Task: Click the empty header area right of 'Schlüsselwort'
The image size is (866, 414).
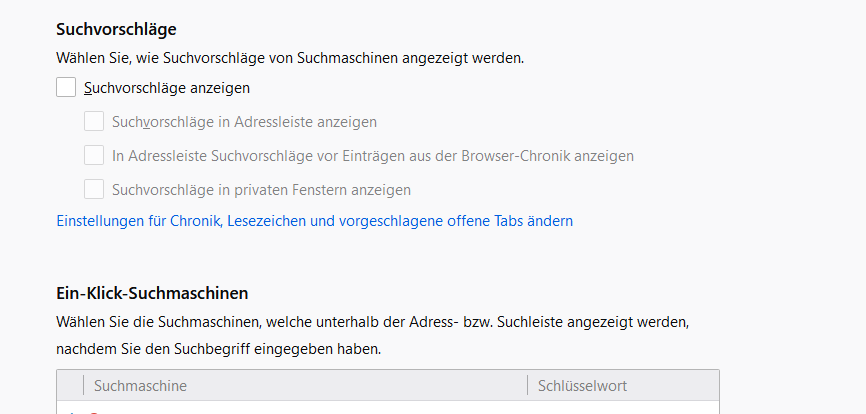Action: 680,386
